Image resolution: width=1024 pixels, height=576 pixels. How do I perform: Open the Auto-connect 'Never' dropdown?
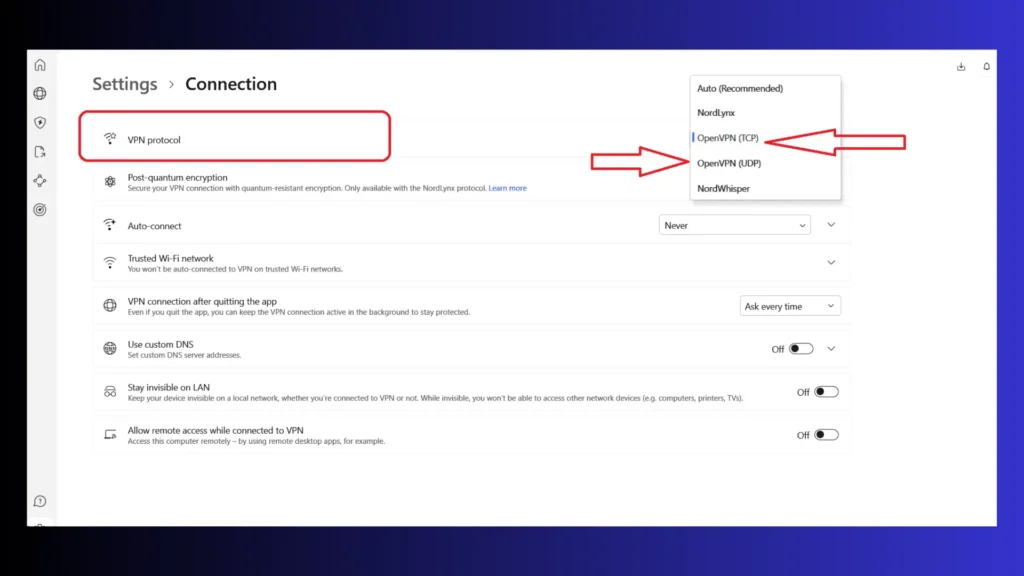tap(735, 225)
